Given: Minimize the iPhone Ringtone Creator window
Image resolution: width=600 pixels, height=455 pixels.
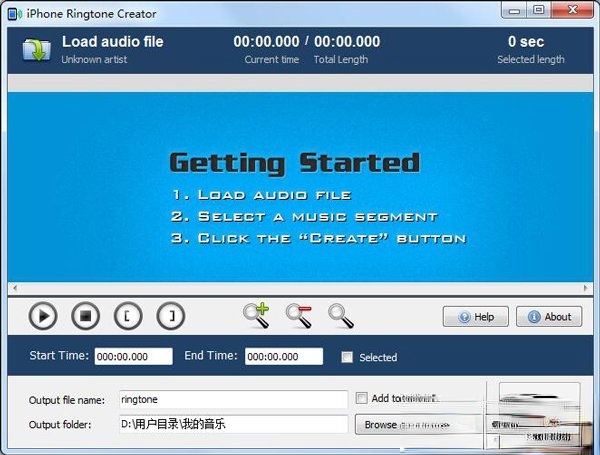Looking at the screenshot, I should point(514,10).
